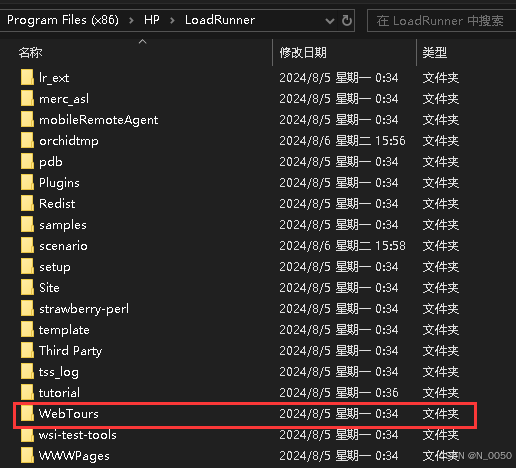The image size is (516, 468).
Task: Click the lr_ext folder icon
Action: 27,77
